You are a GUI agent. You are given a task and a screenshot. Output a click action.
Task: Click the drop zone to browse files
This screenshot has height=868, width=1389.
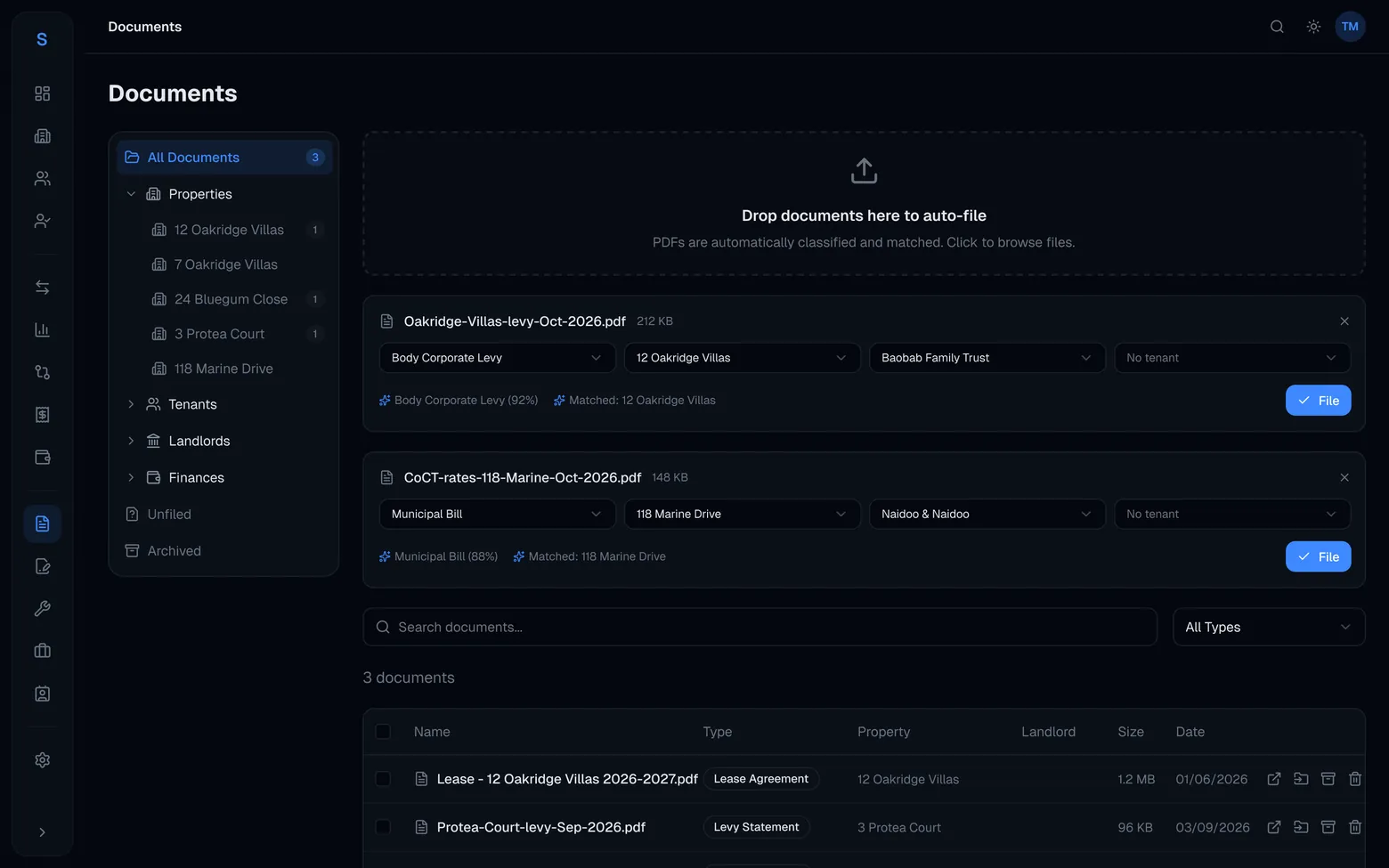[864, 204]
